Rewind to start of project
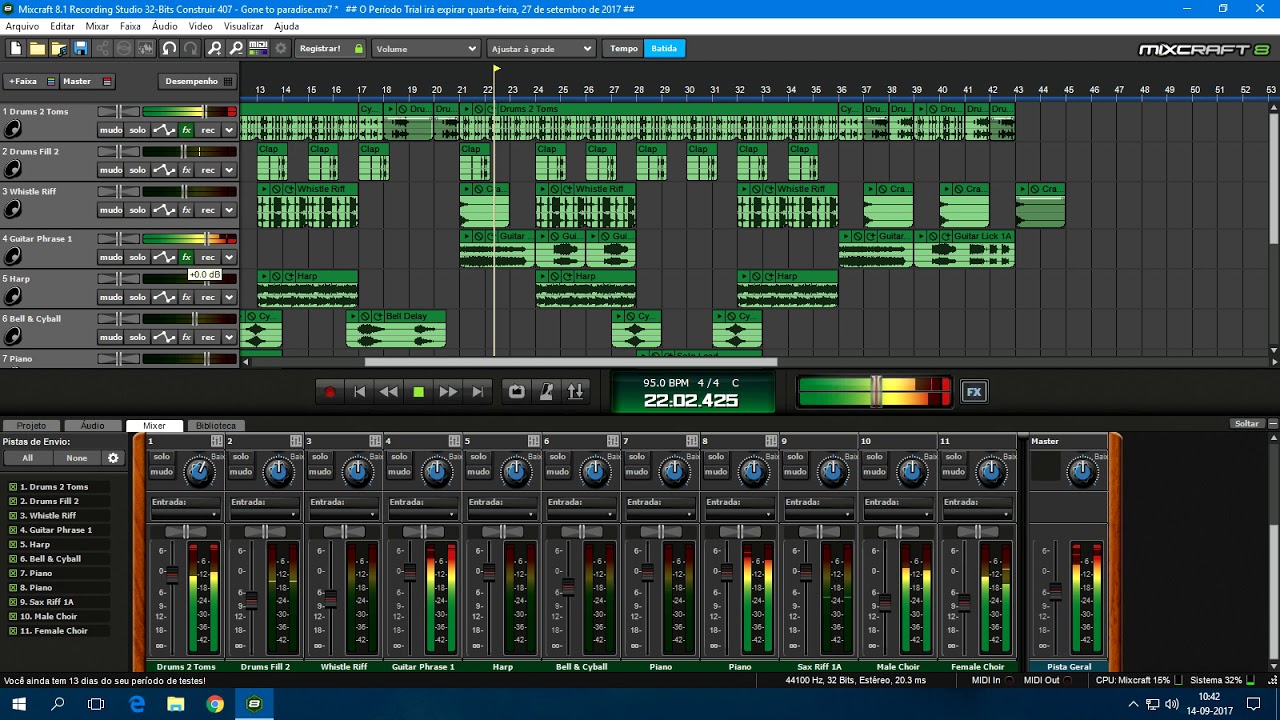The width and height of the screenshot is (1280, 720). [360, 392]
